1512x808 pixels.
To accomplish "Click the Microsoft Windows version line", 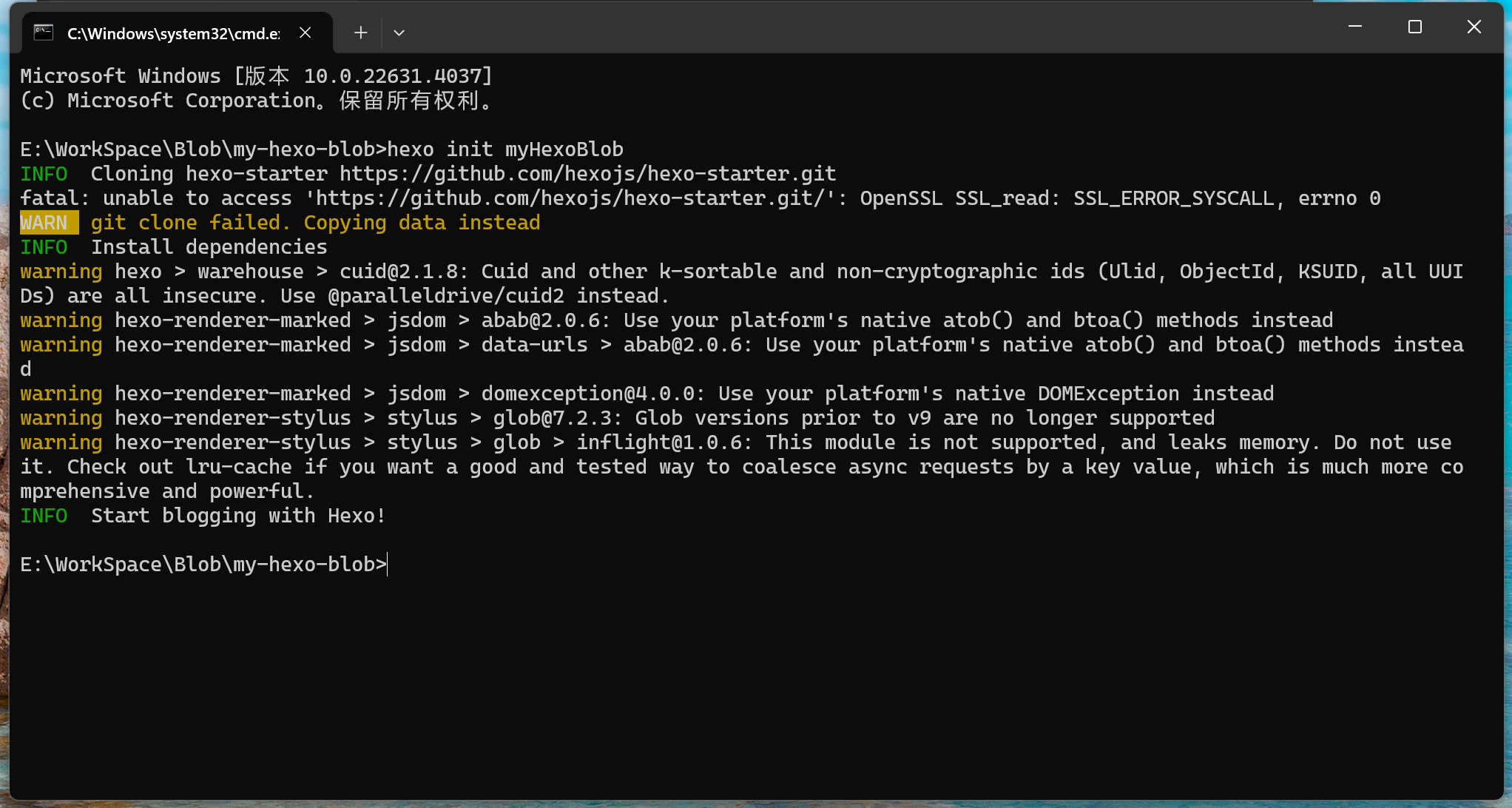I will tap(256, 76).
